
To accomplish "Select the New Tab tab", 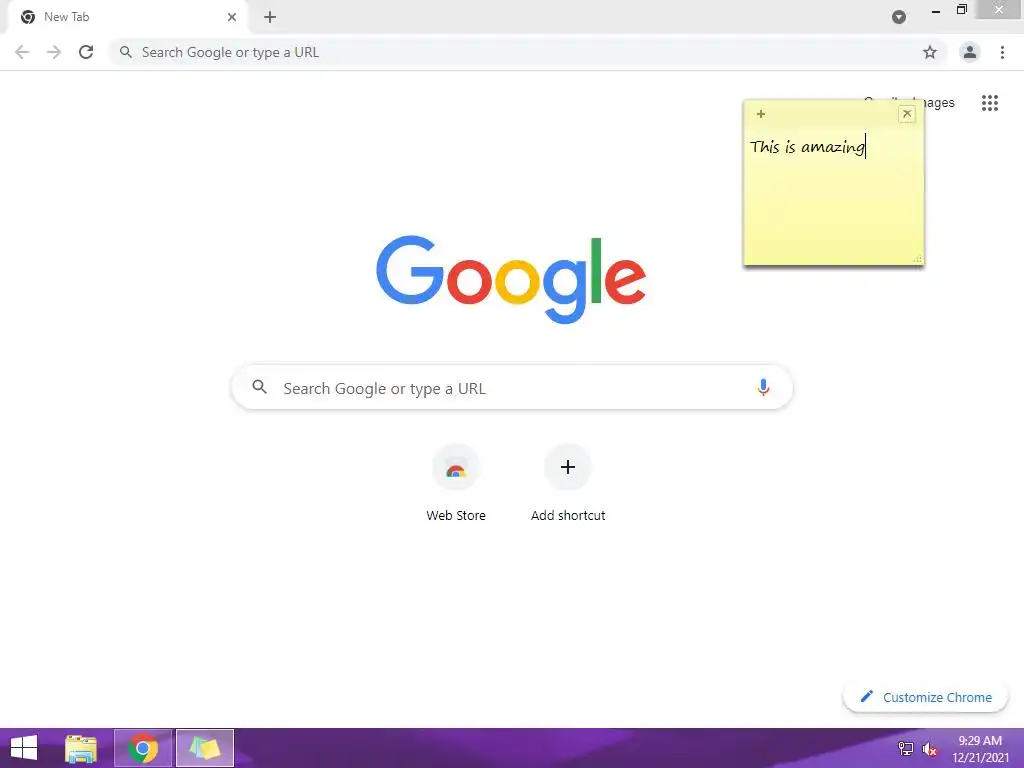I will tap(128, 17).
